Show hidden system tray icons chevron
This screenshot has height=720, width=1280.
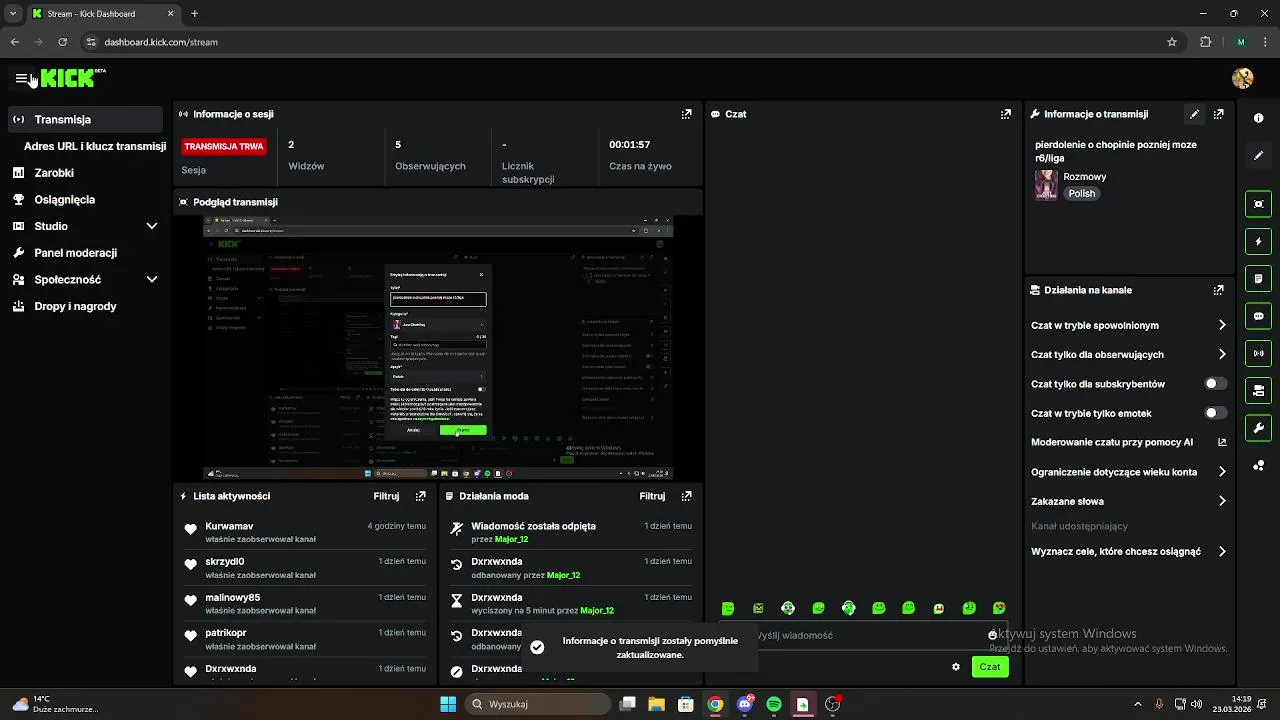[x=1138, y=704]
